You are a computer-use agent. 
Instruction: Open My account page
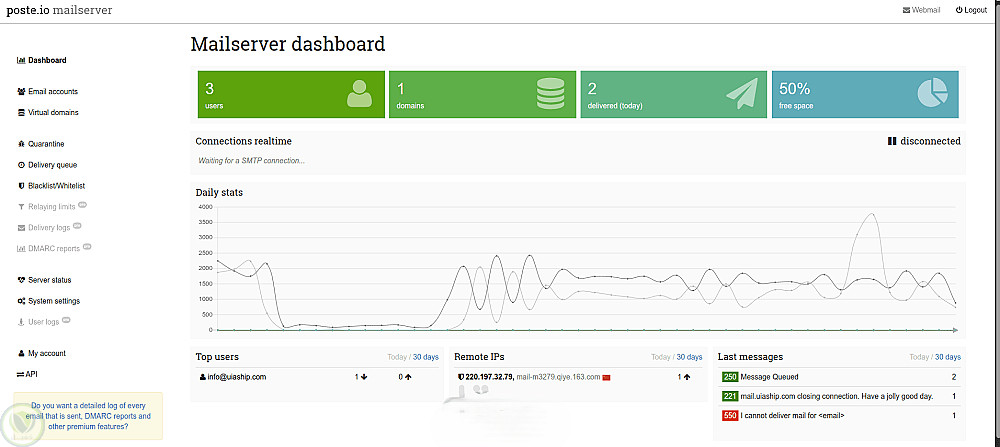click(x=42, y=353)
